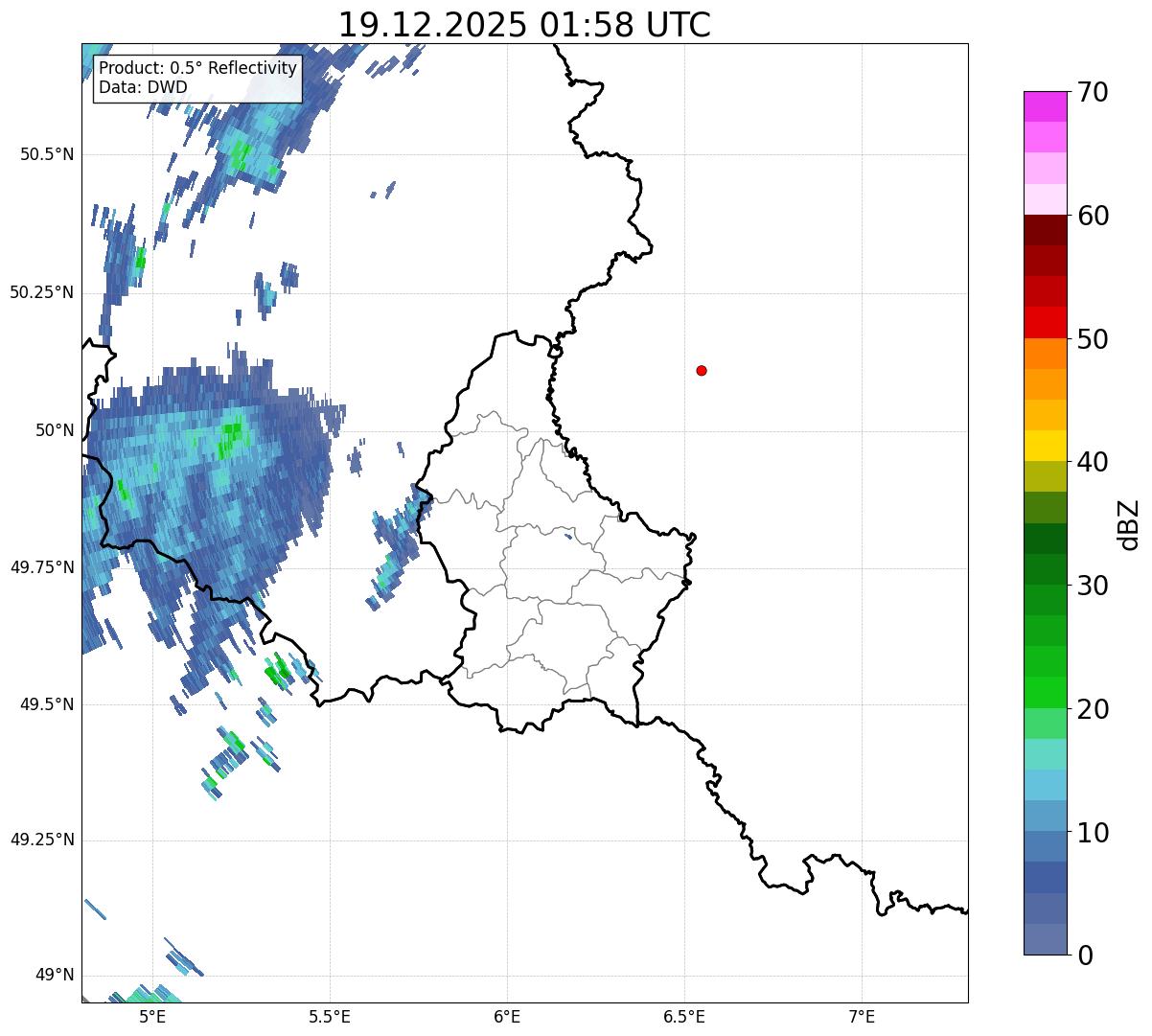Click the 5°E longitude label

pos(152,1016)
